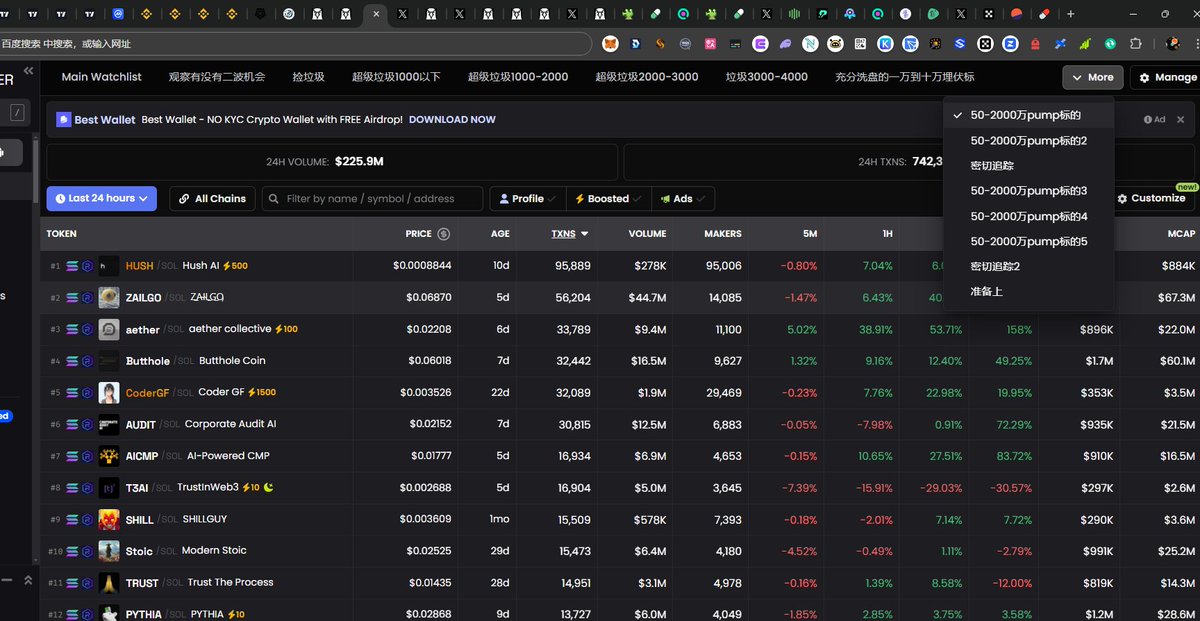Toggle the Ads filter

coord(682,199)
